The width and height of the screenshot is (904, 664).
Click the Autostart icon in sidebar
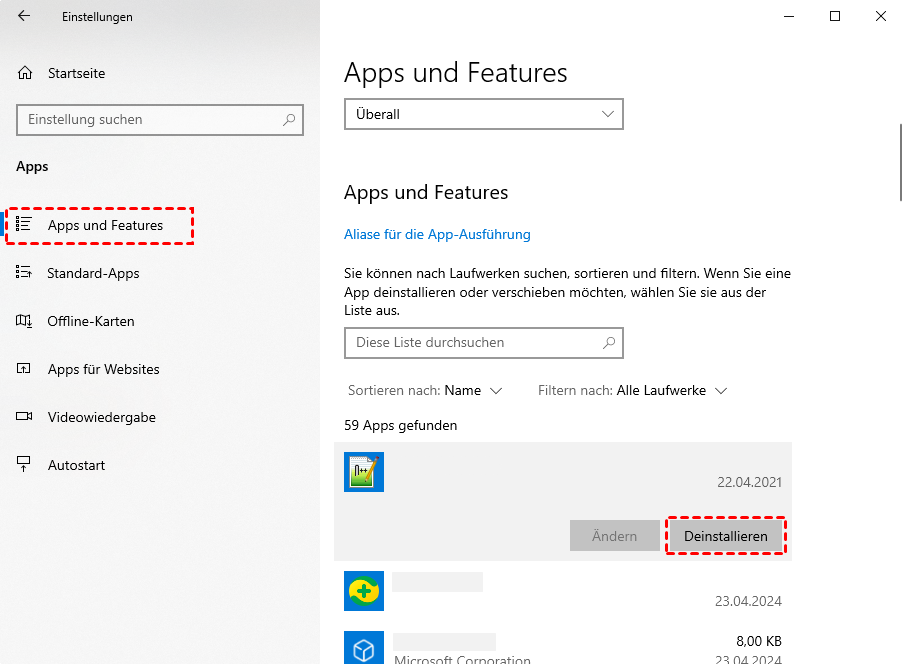24,465
